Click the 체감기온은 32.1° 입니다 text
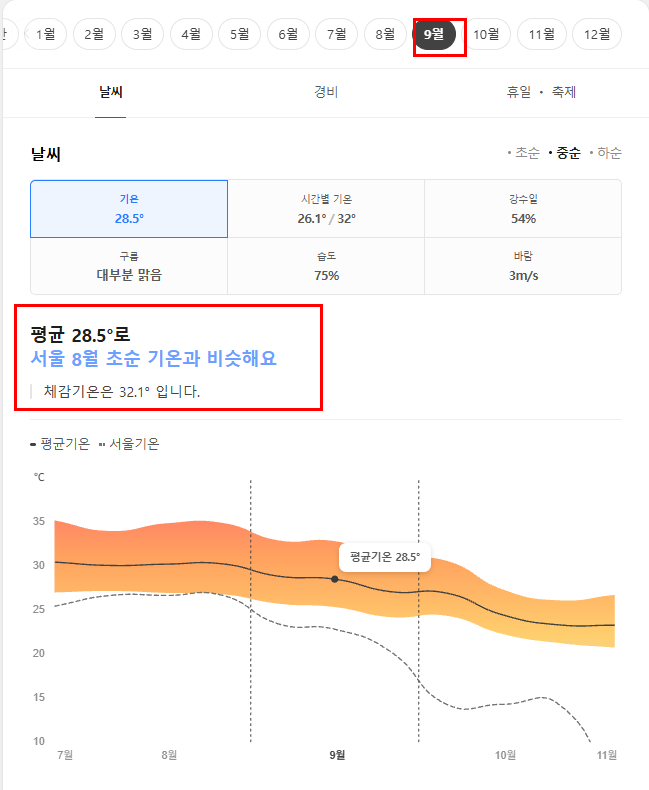 click(x=121, y=391)
